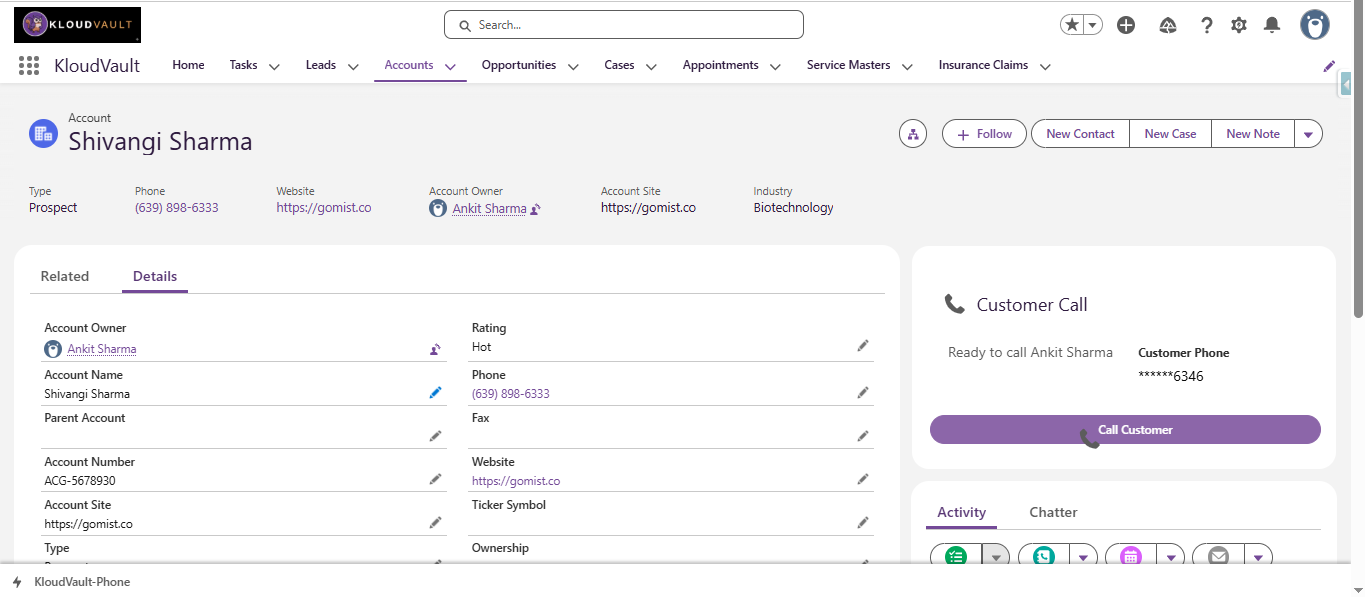Open the favorites list dropdown arrow

1093,25
